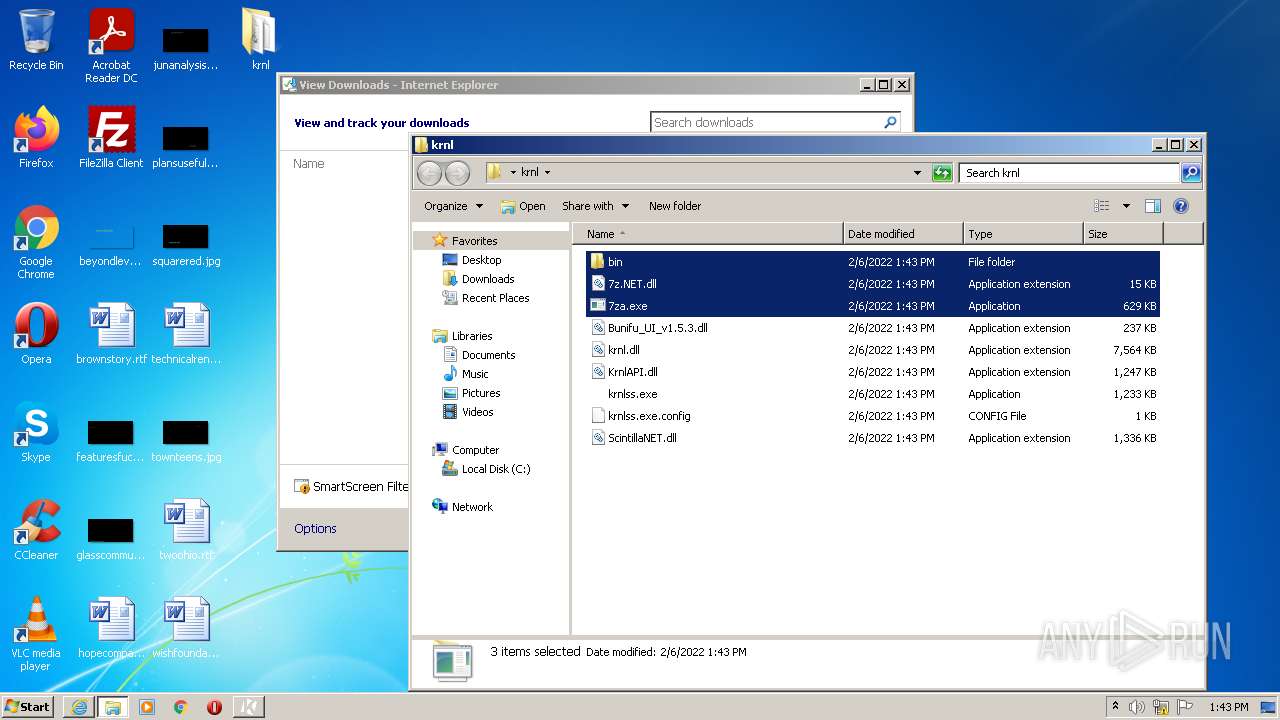Click Chrome icon in taskbar

[180, 707]
